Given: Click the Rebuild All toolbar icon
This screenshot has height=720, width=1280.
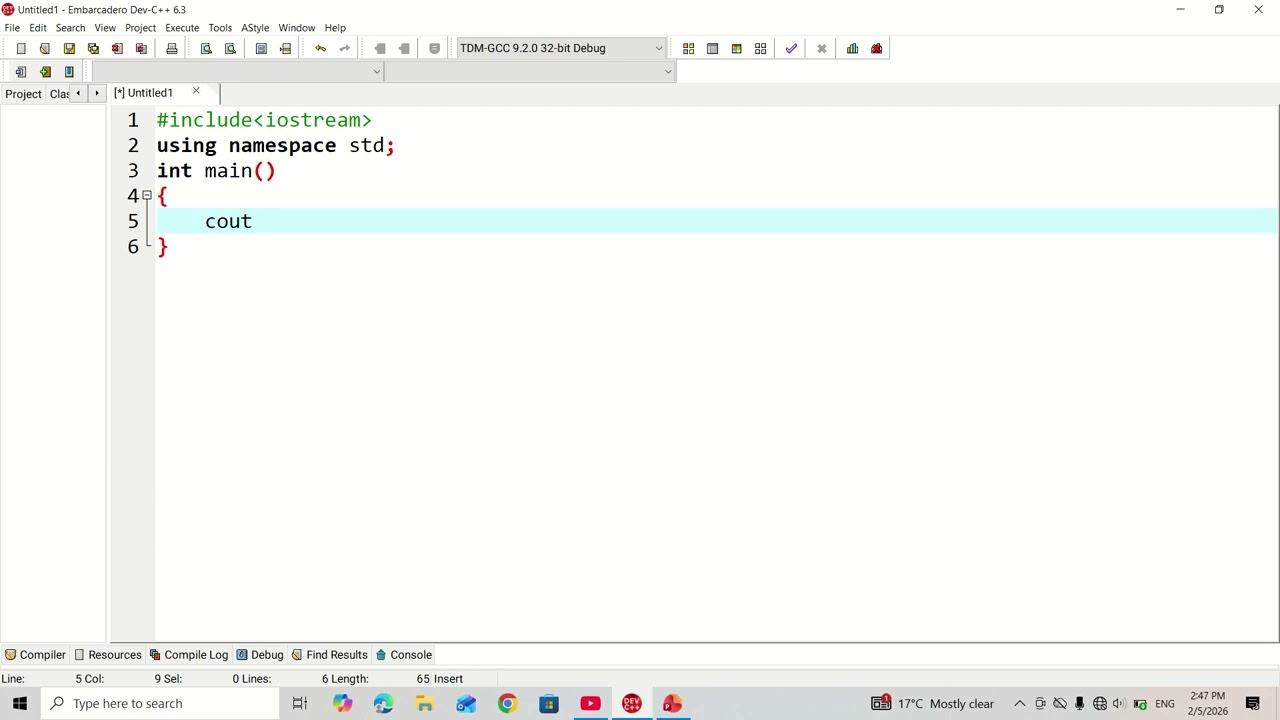Looking at the screenshot, I should [x=760, y=48].
